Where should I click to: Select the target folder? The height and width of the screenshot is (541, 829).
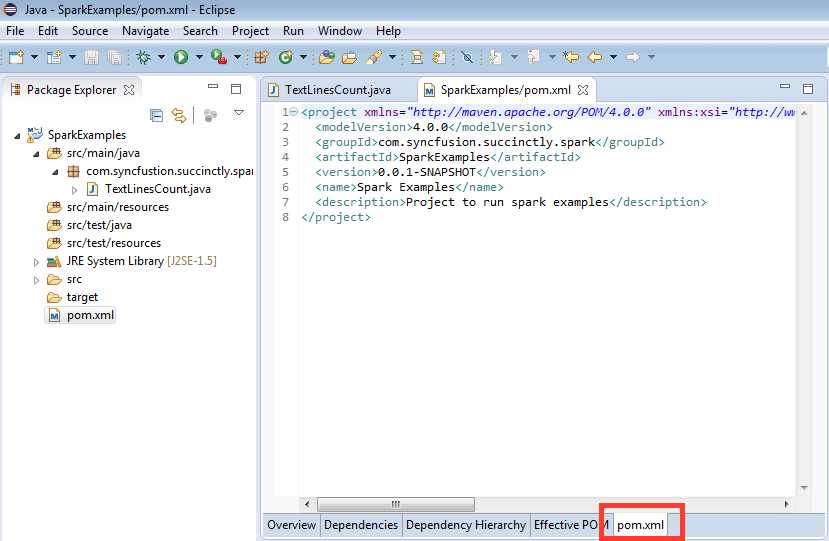click(73, 297)
